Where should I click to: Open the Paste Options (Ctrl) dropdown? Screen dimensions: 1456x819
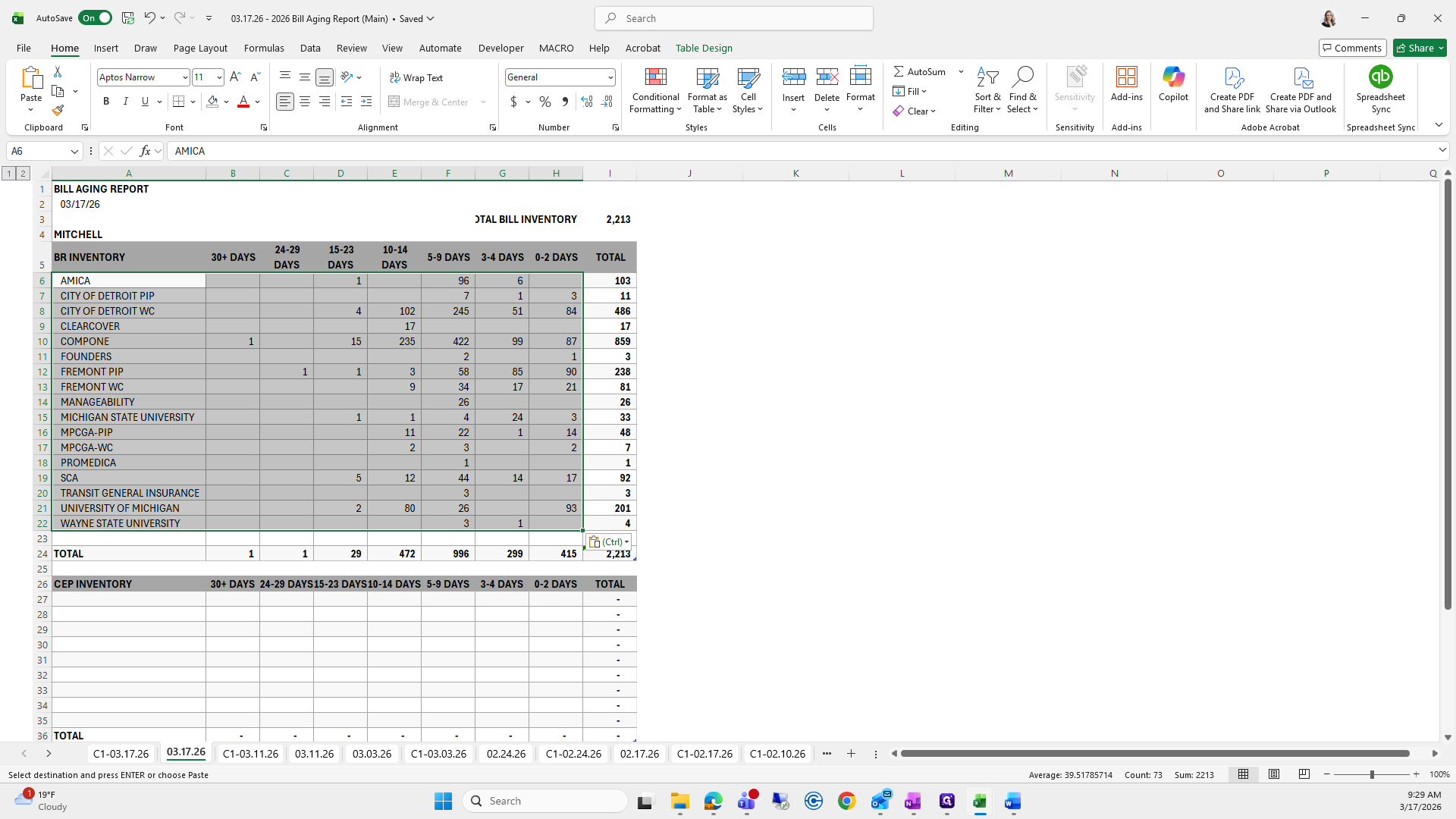(x=610, y=542)
